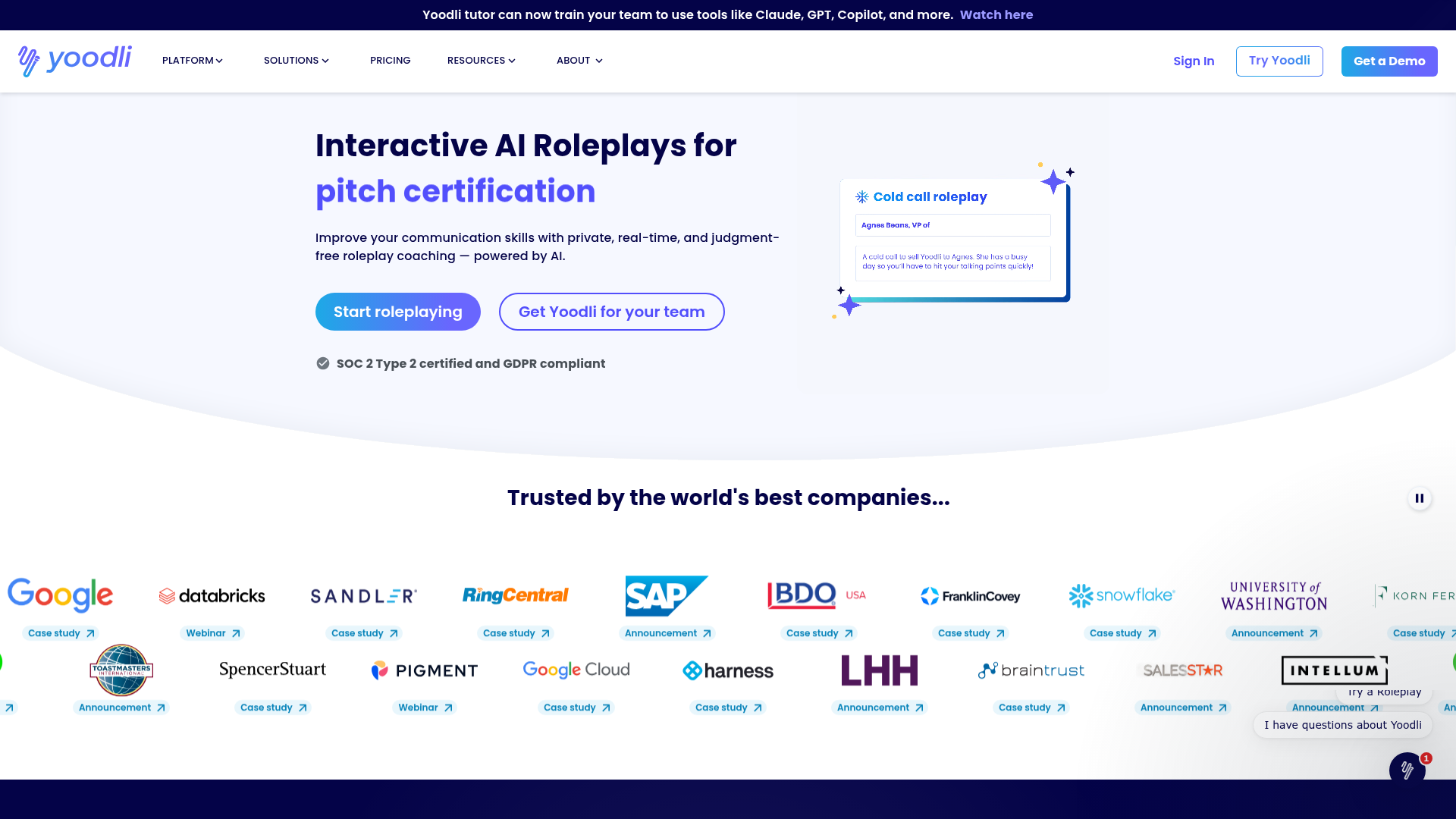Click the harness logo
Screen dimensions: 1456x819
[728, 670]
